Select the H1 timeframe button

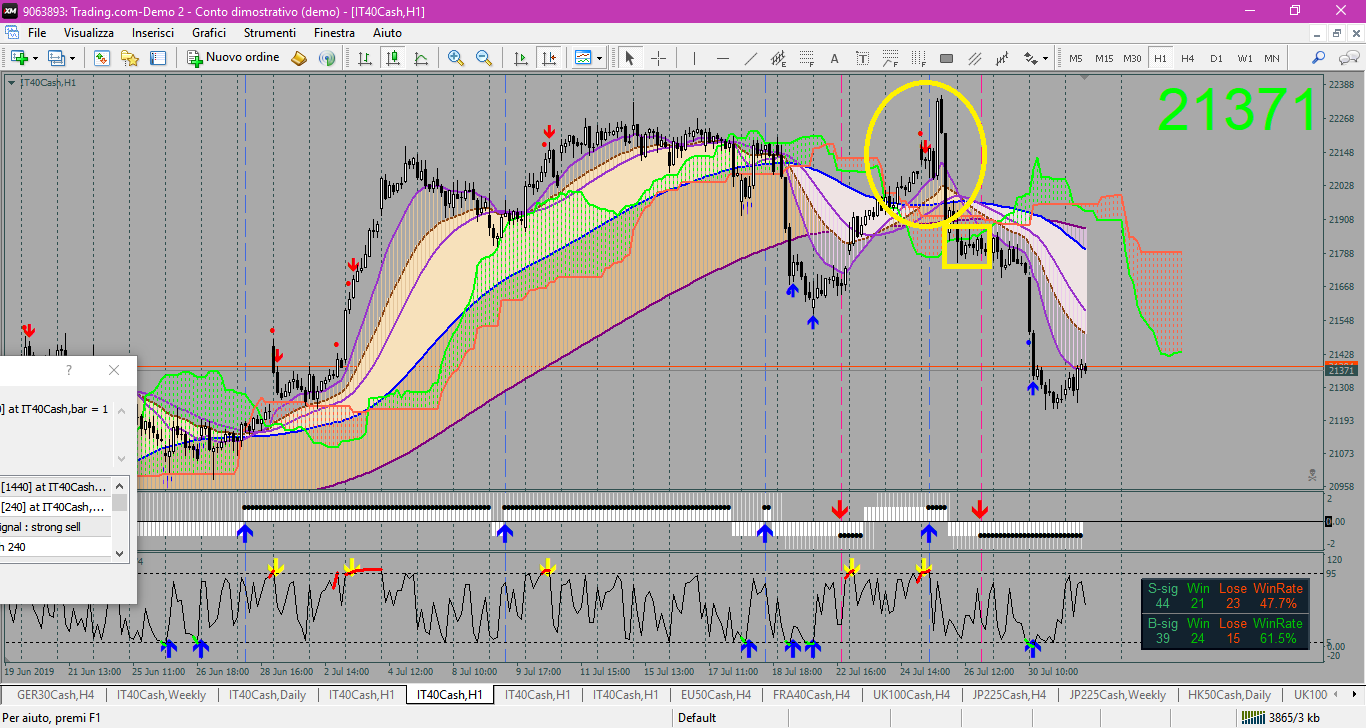1160,58
